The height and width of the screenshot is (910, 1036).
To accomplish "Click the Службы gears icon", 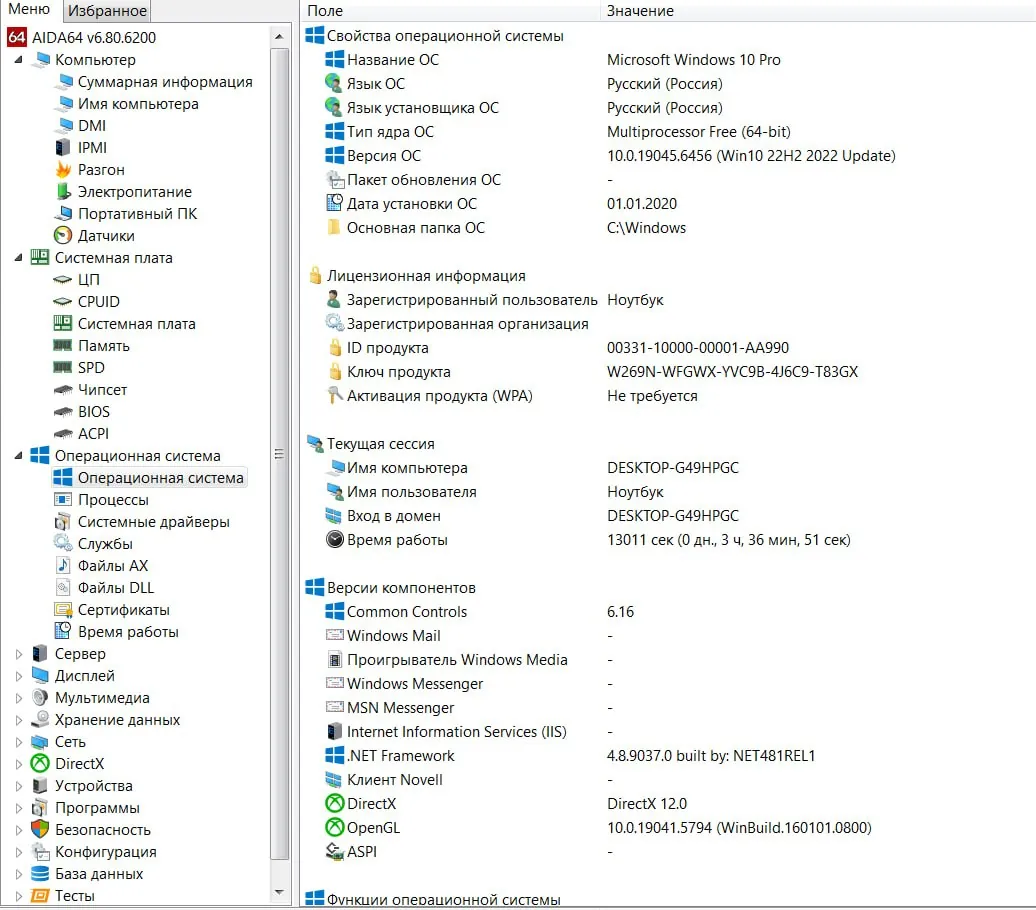I will [x=63, y=543].
